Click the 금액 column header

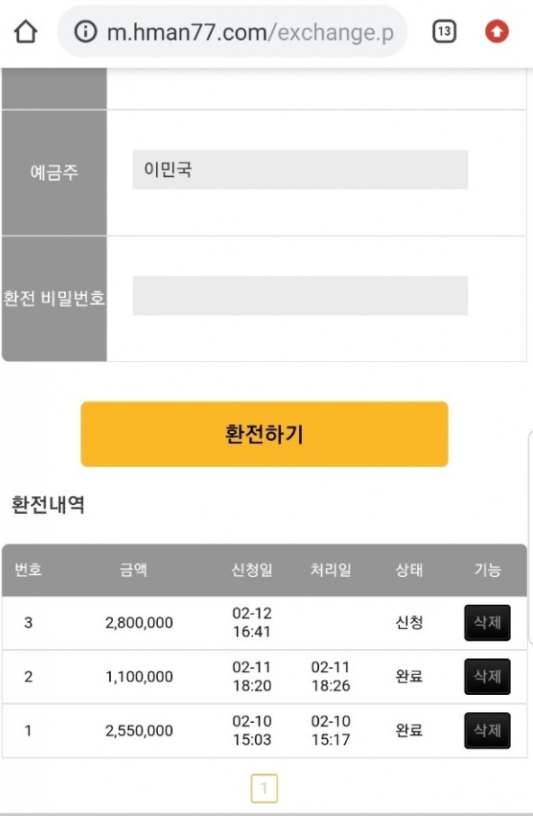point(133,570)
